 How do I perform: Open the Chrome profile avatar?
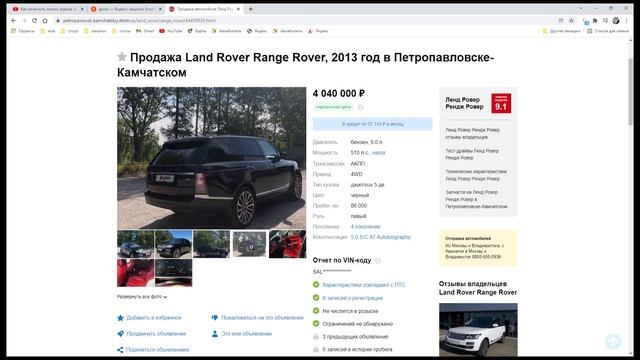pos(616,20)
